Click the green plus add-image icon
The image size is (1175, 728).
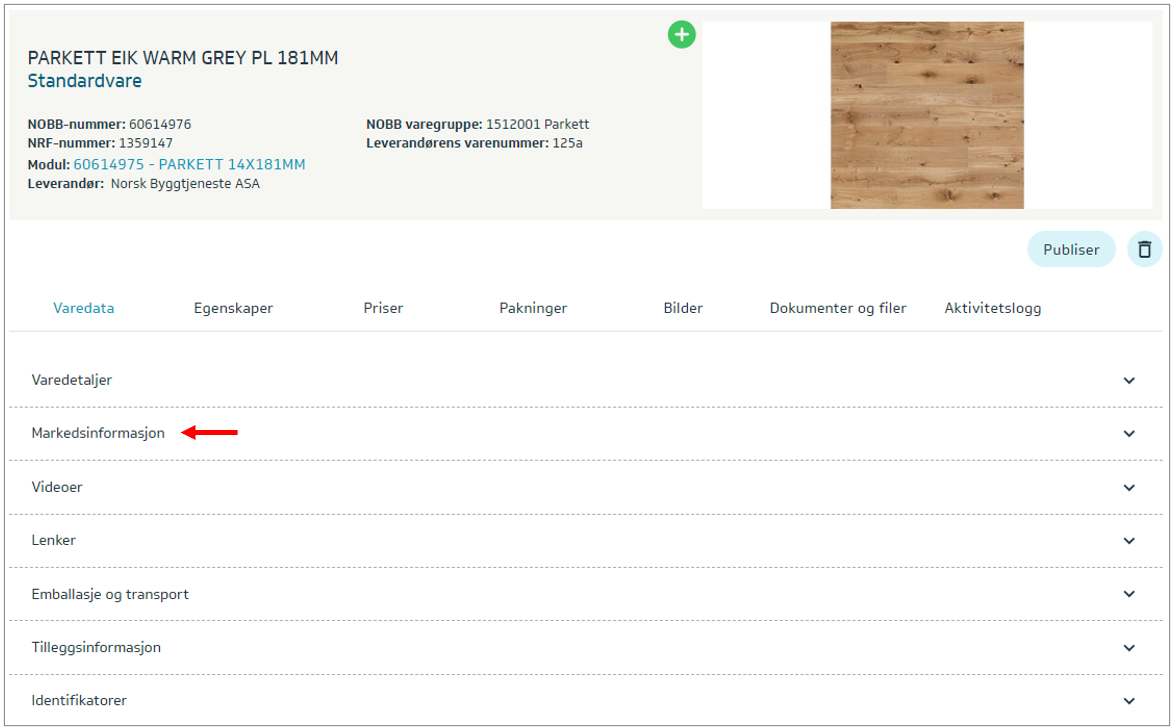point(682,35)
